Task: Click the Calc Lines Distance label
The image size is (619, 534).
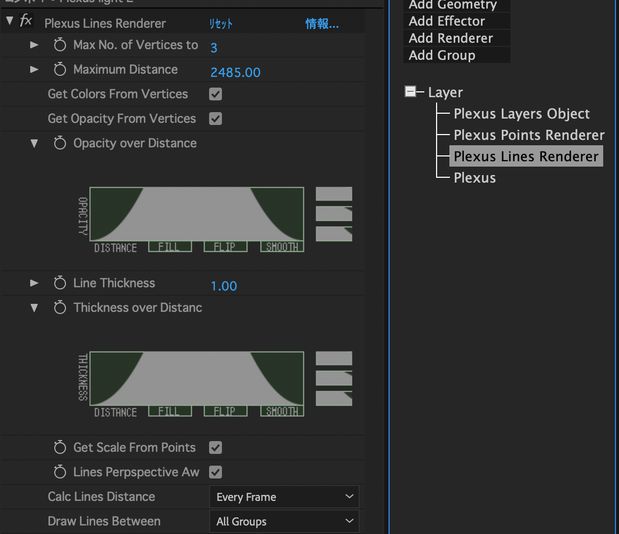Action: pyautogui.click(x=101, y=497)
